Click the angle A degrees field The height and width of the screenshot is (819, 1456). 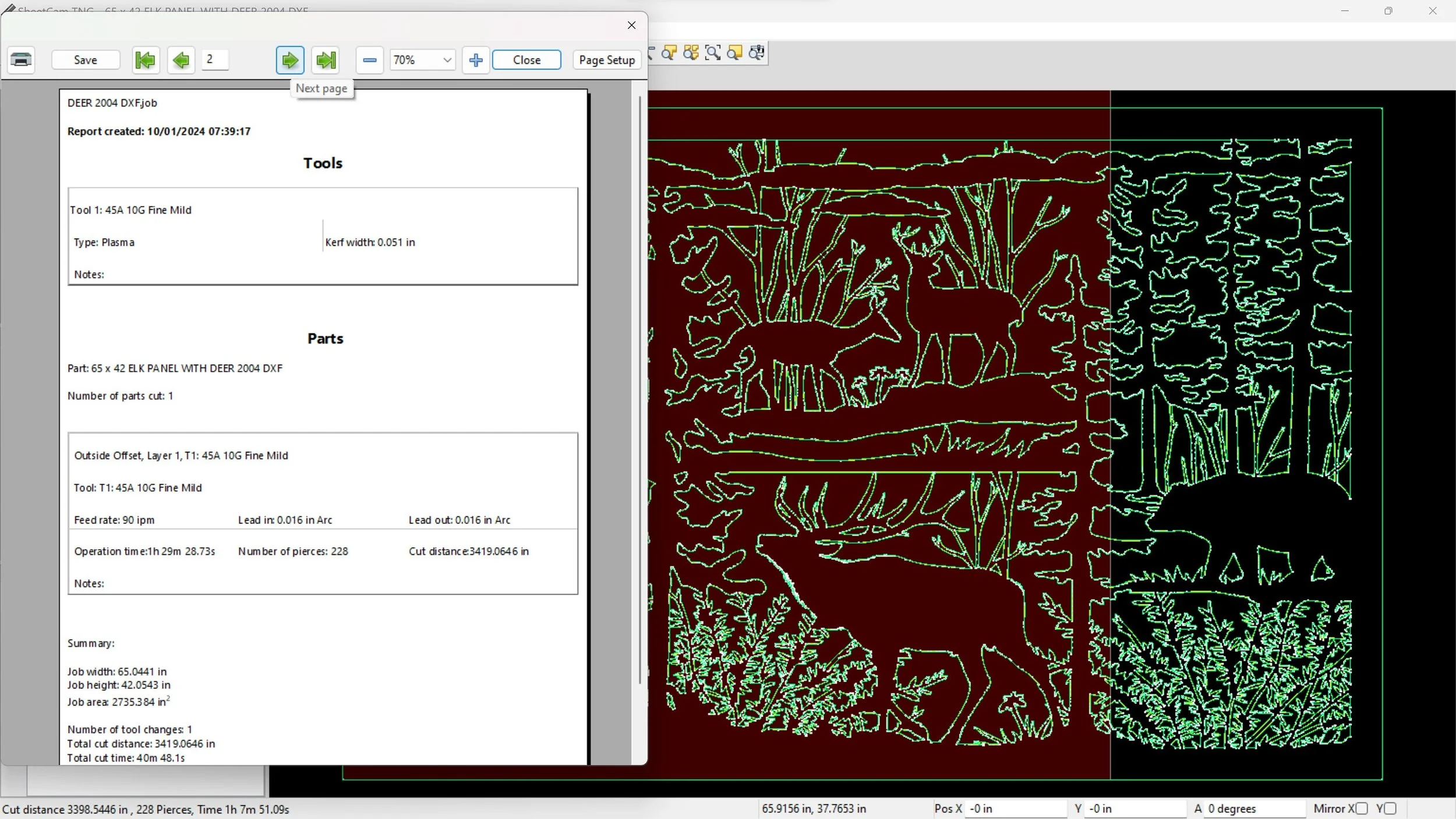coord(1254,809)
